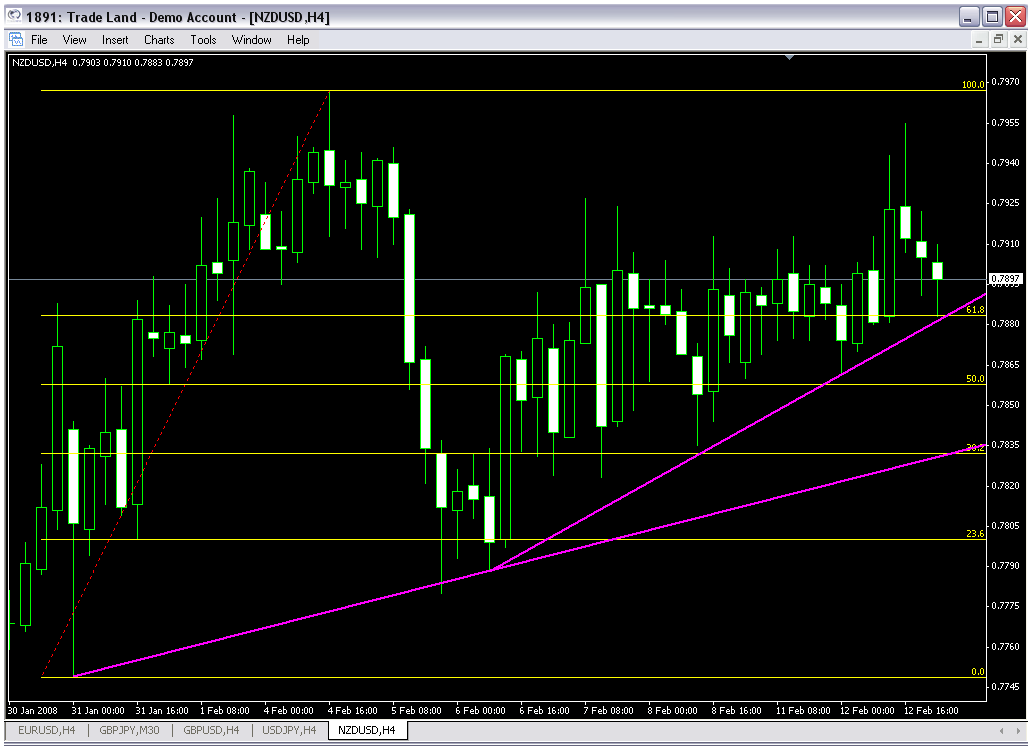Minimize the Trade Land main window

pos(969,17)
